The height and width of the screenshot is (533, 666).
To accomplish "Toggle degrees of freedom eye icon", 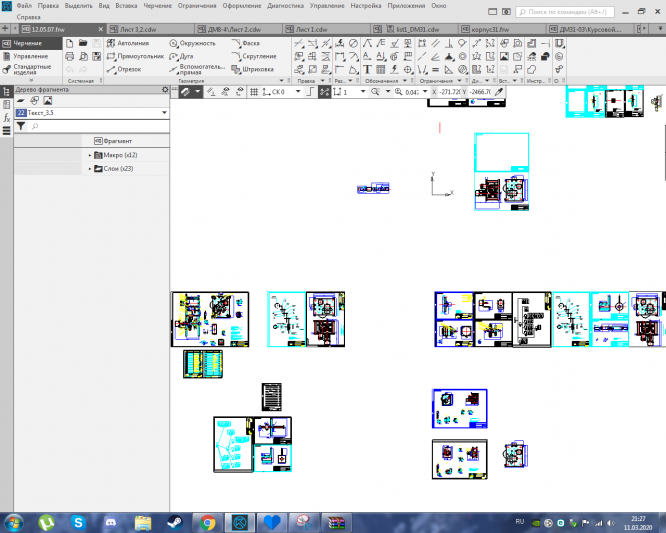I will coord(240,92).
